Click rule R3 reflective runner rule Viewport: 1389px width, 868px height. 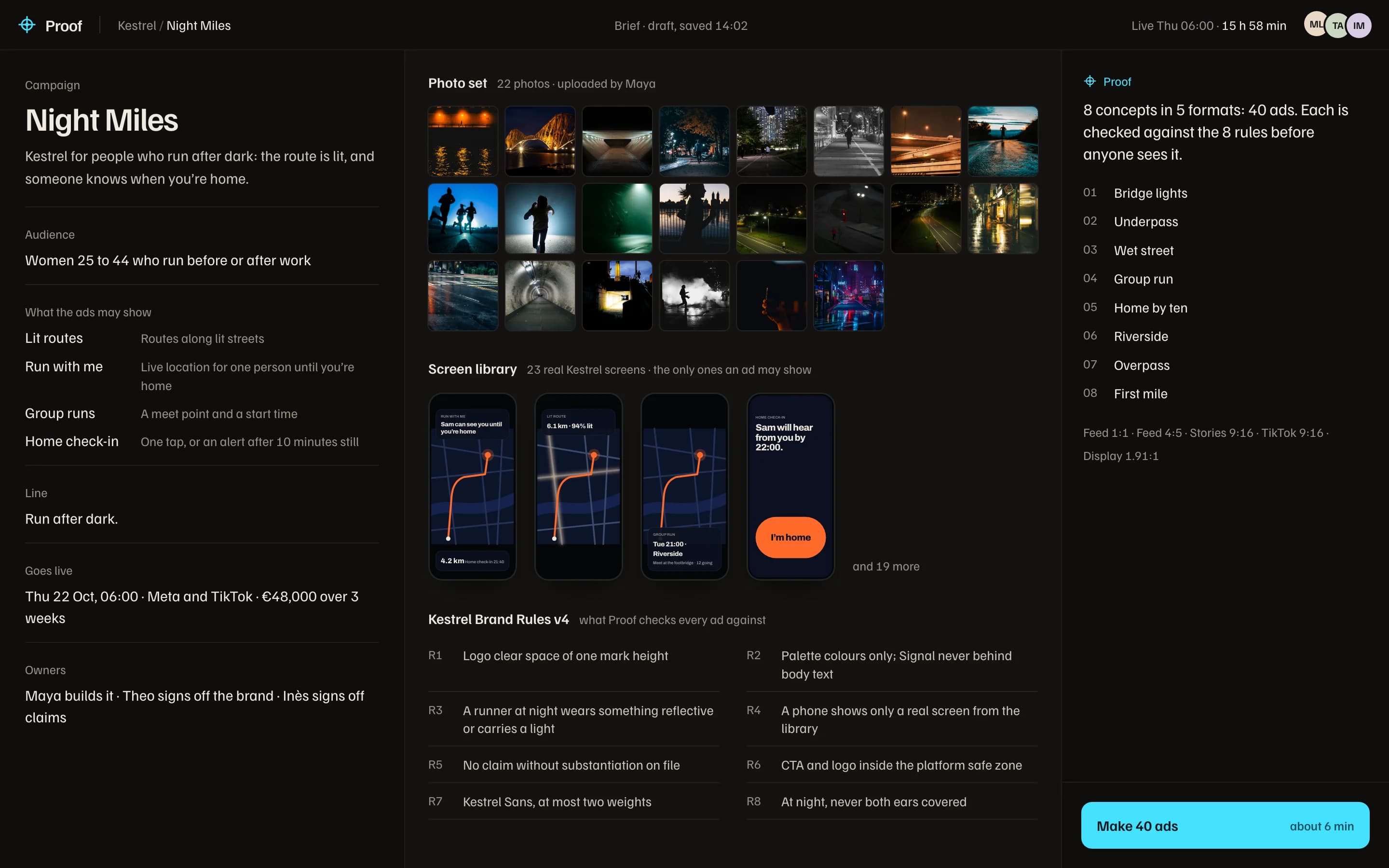pos(573,720)
